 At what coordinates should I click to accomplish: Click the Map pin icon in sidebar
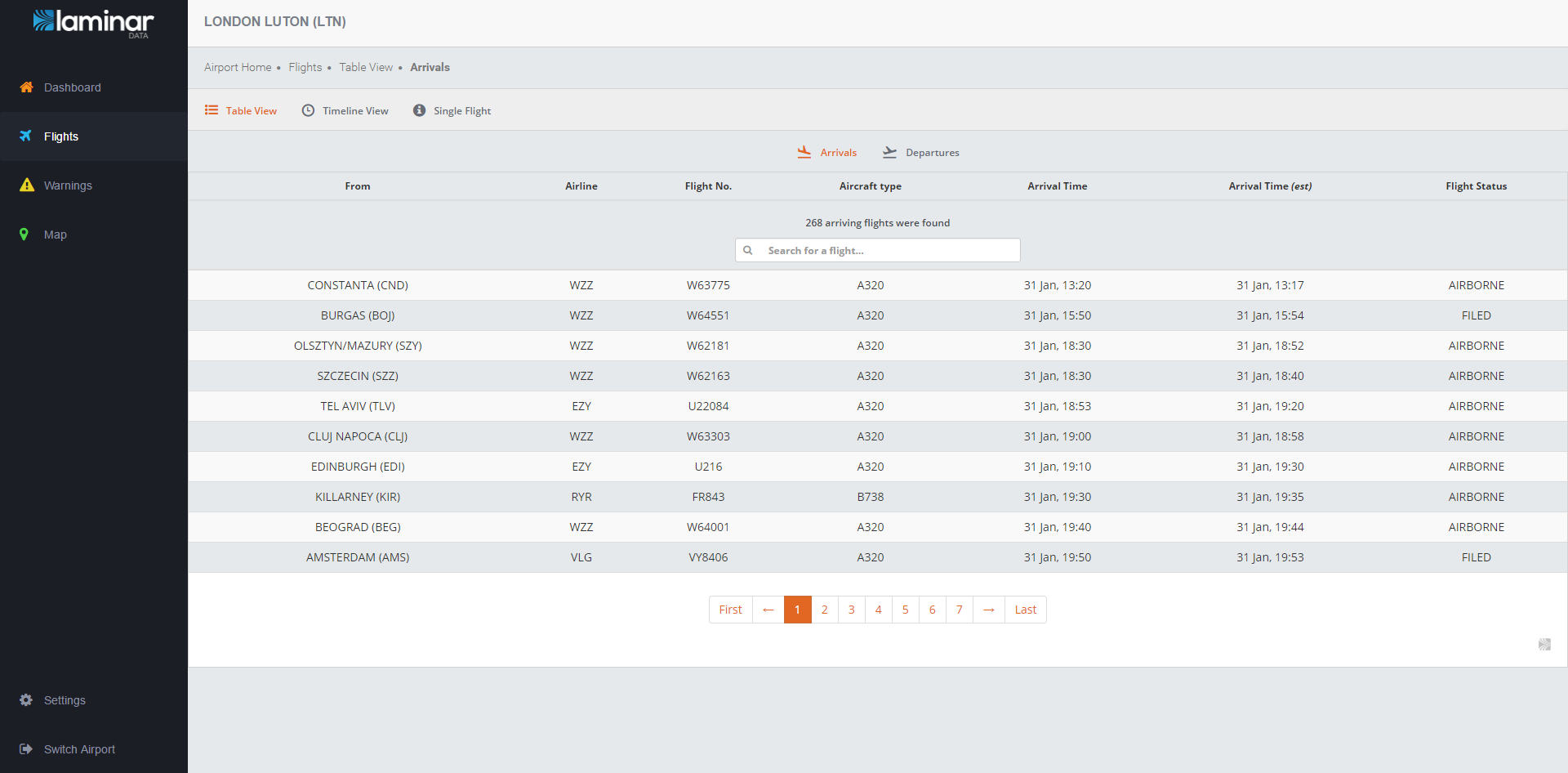click(24, 235)
